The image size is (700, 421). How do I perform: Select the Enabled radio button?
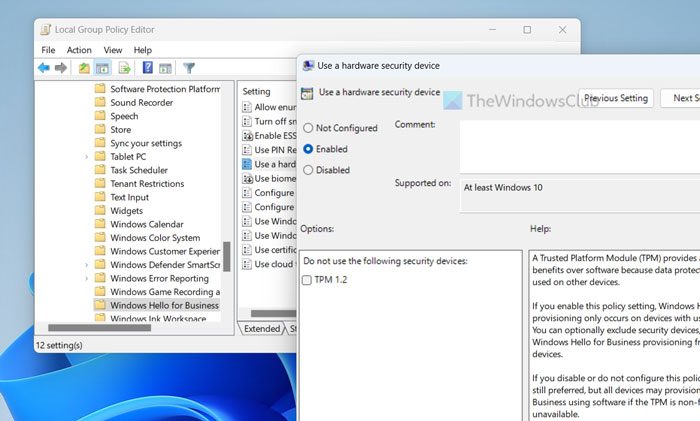[x=308, y=149]
